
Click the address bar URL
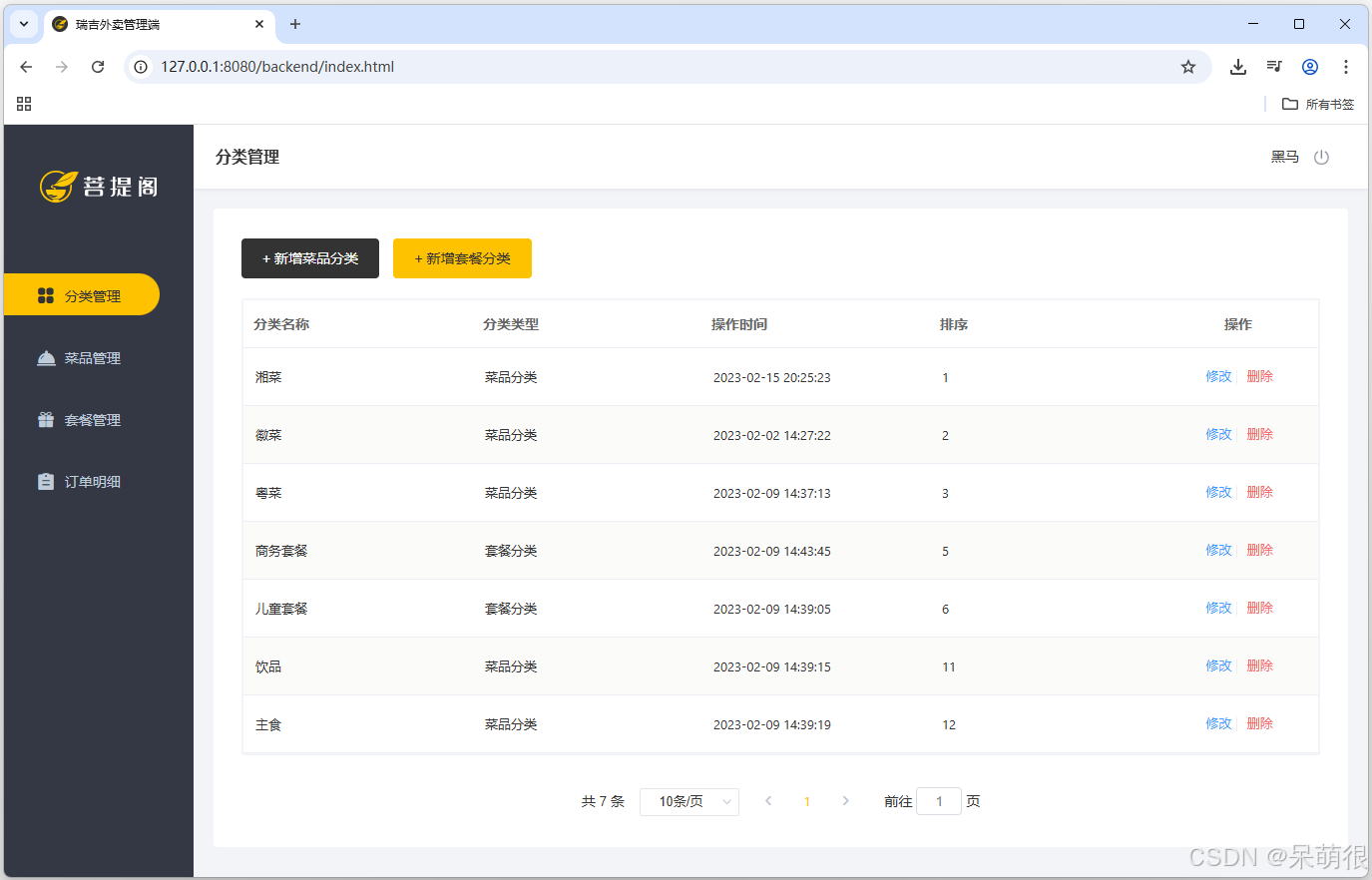277,67
